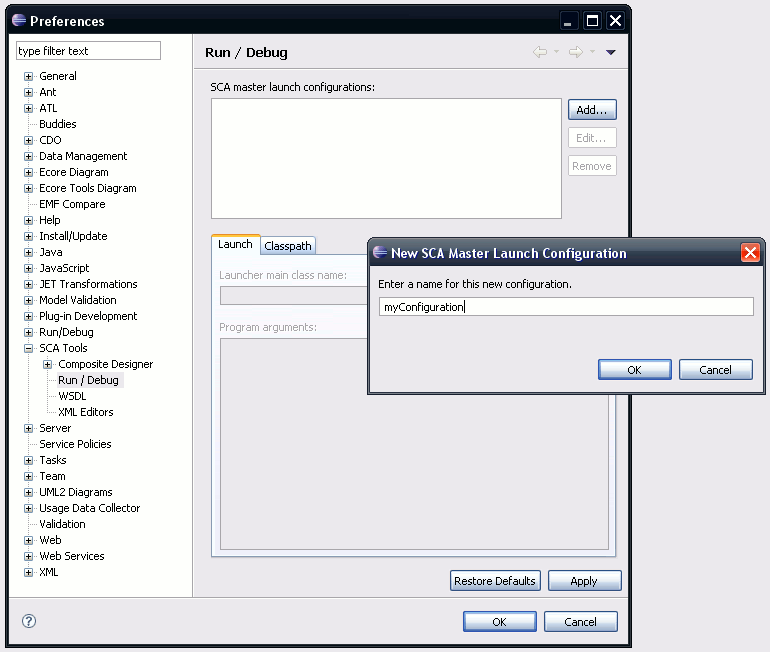This screenshot has height=652, width=770.
Task: Select WSDL under SCA Tools
Action: (x=72, y=396)
